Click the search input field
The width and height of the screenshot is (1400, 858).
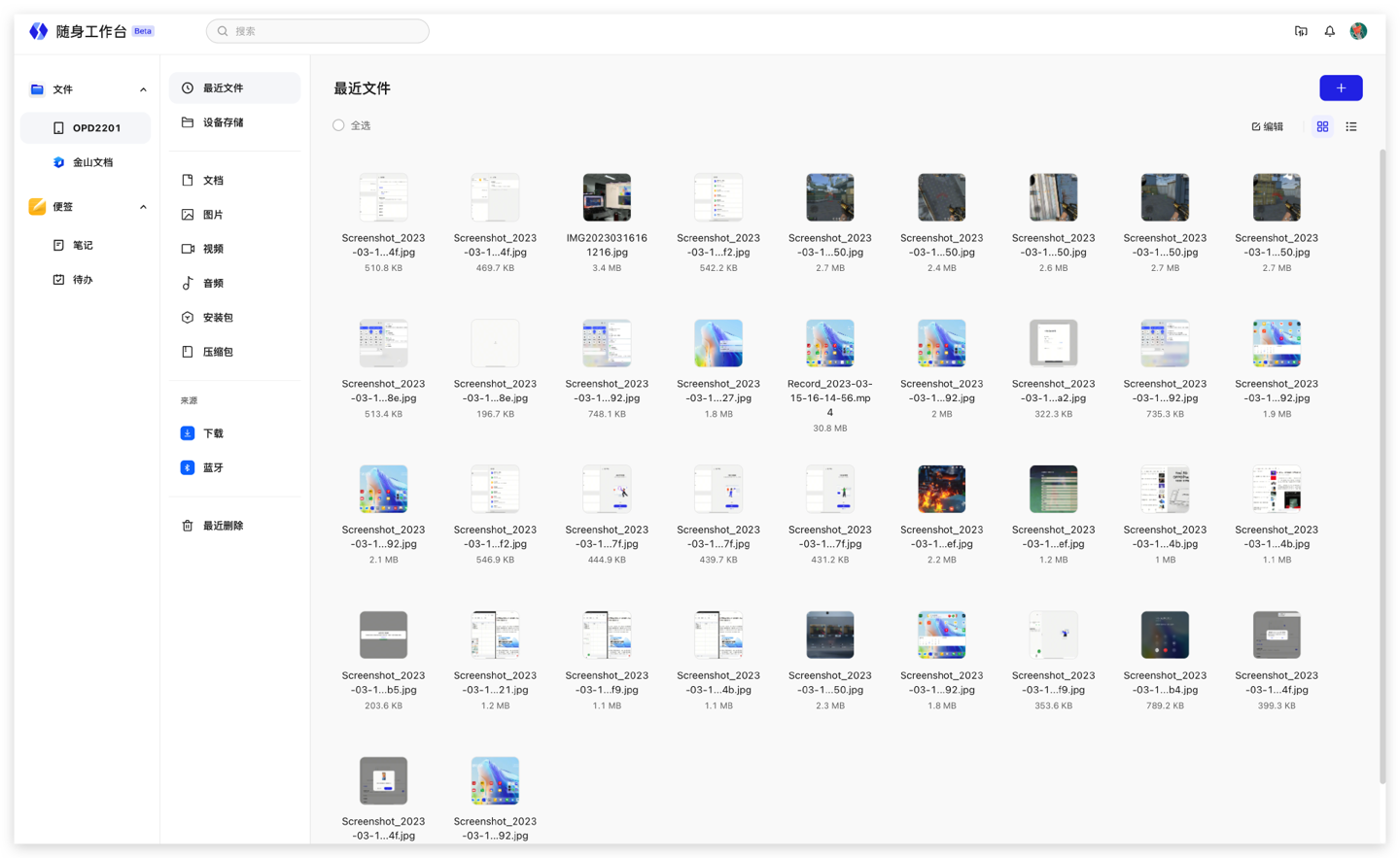[x=318, y=31]
